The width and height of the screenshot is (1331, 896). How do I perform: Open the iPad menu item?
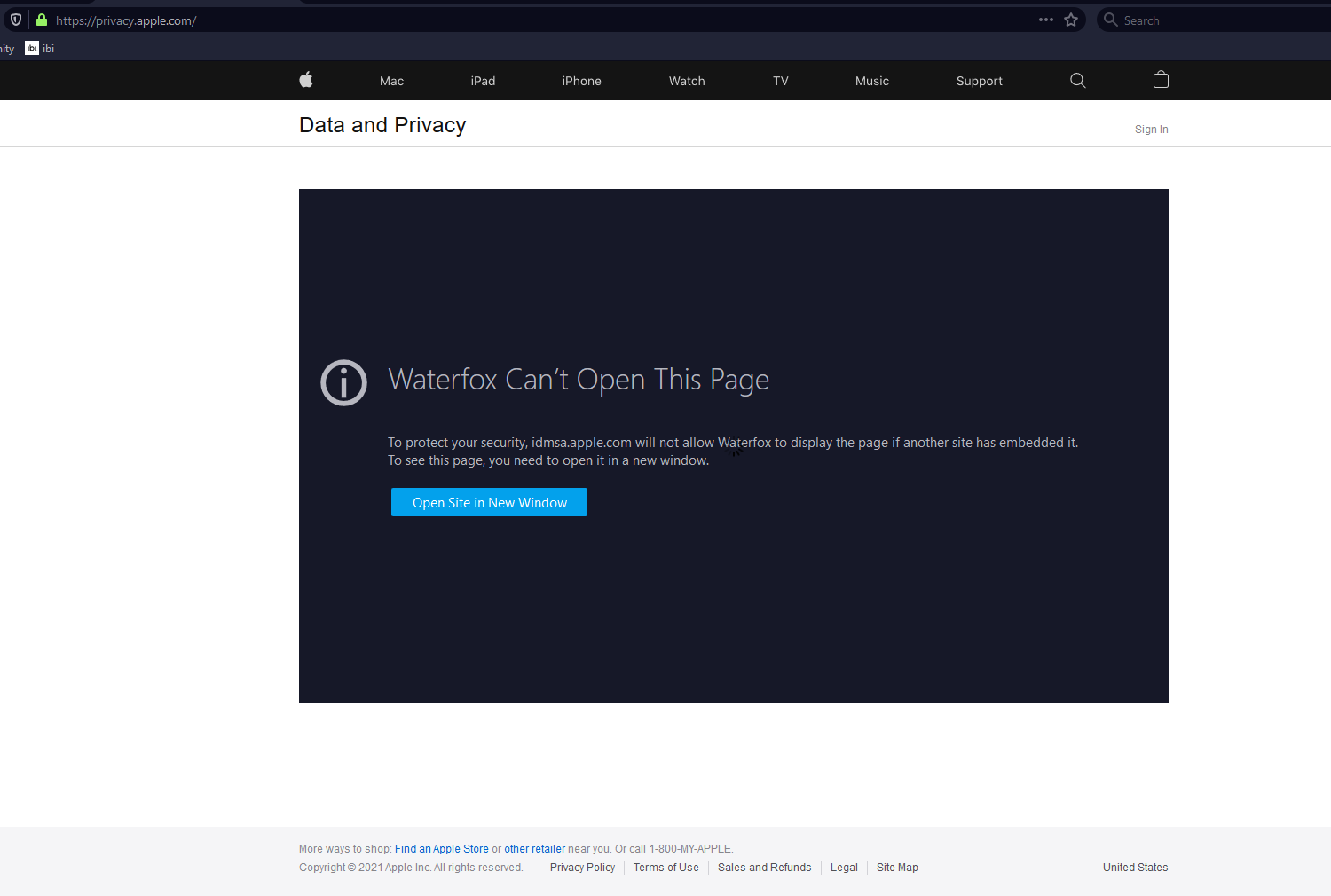pos(483,81)
